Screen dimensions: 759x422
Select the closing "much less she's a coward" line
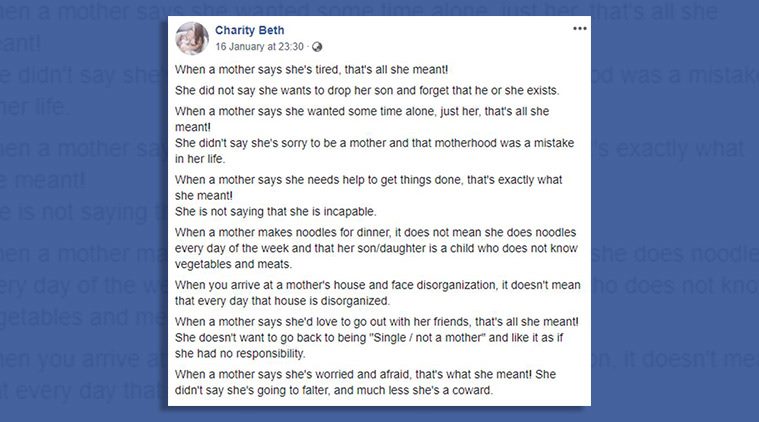click(x=334, y=391)
